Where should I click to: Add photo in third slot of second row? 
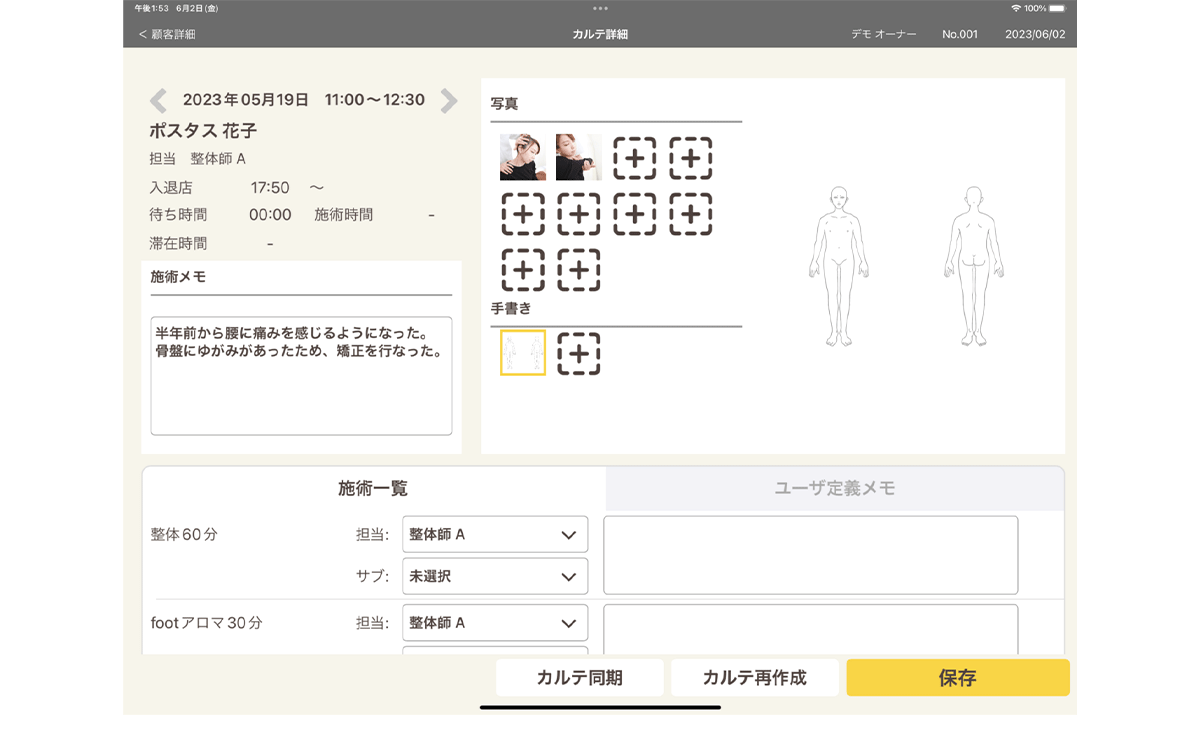[x=635, y=214]
